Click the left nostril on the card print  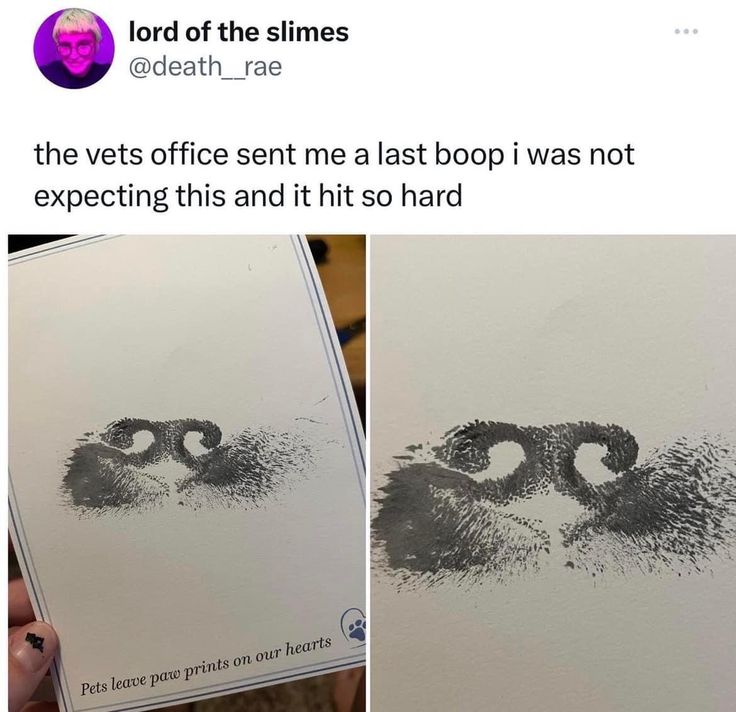coord(143,441)
